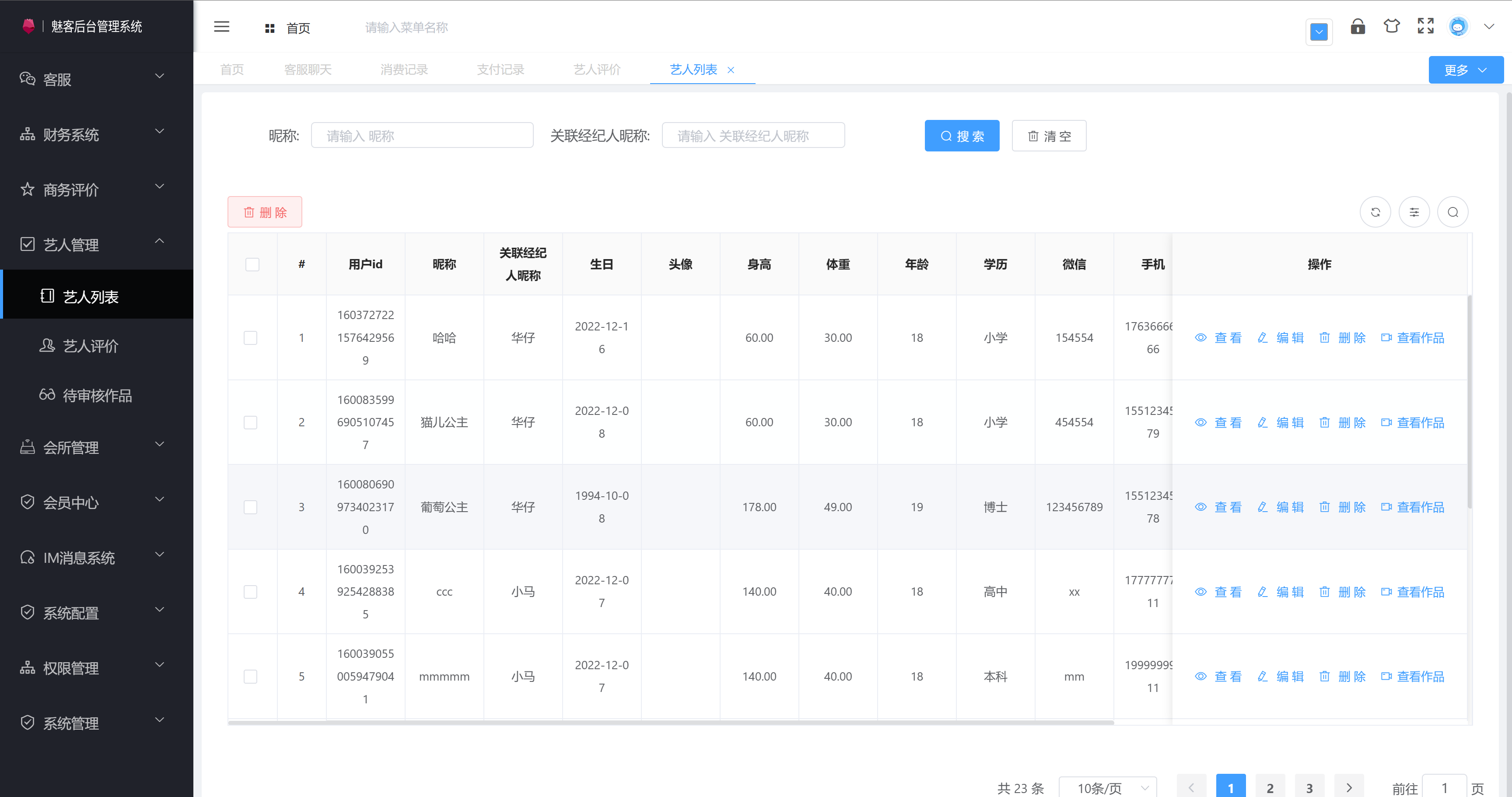Switch to the 首页 tab
Screen dimensions: 1512x797
click(232, 70)
